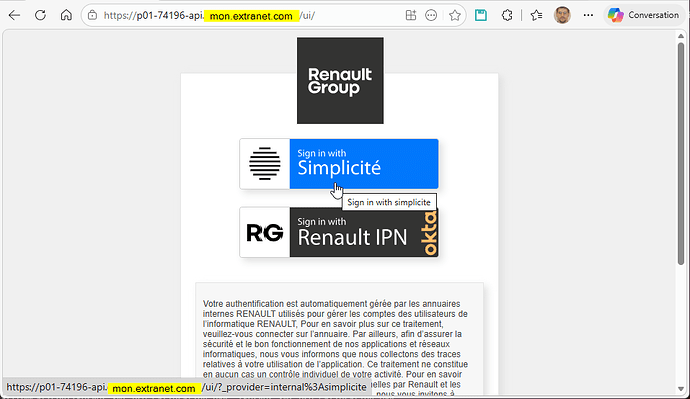Screen dimensions: 690x399
Task: Open the browser home page
Action: tap(66, 15)
